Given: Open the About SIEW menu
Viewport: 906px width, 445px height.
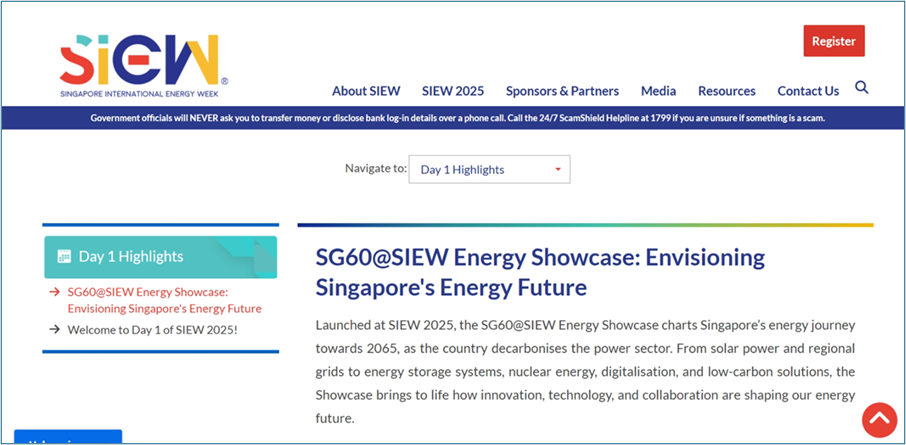Looking at the screenshot, I should click(365, 91).
